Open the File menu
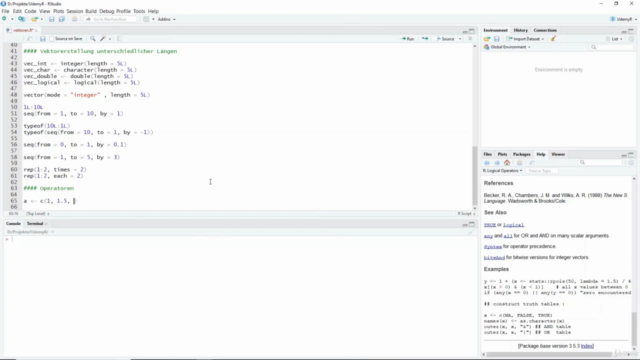 5,11
